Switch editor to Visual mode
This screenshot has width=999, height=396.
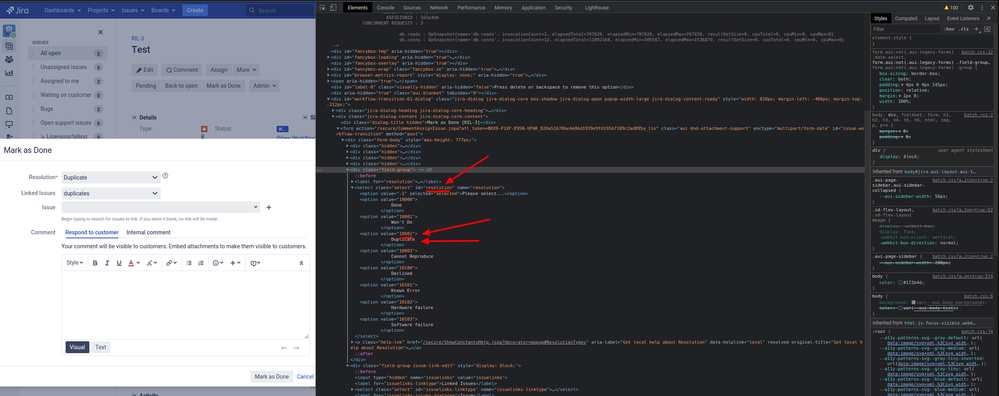(x=77, y=347)
